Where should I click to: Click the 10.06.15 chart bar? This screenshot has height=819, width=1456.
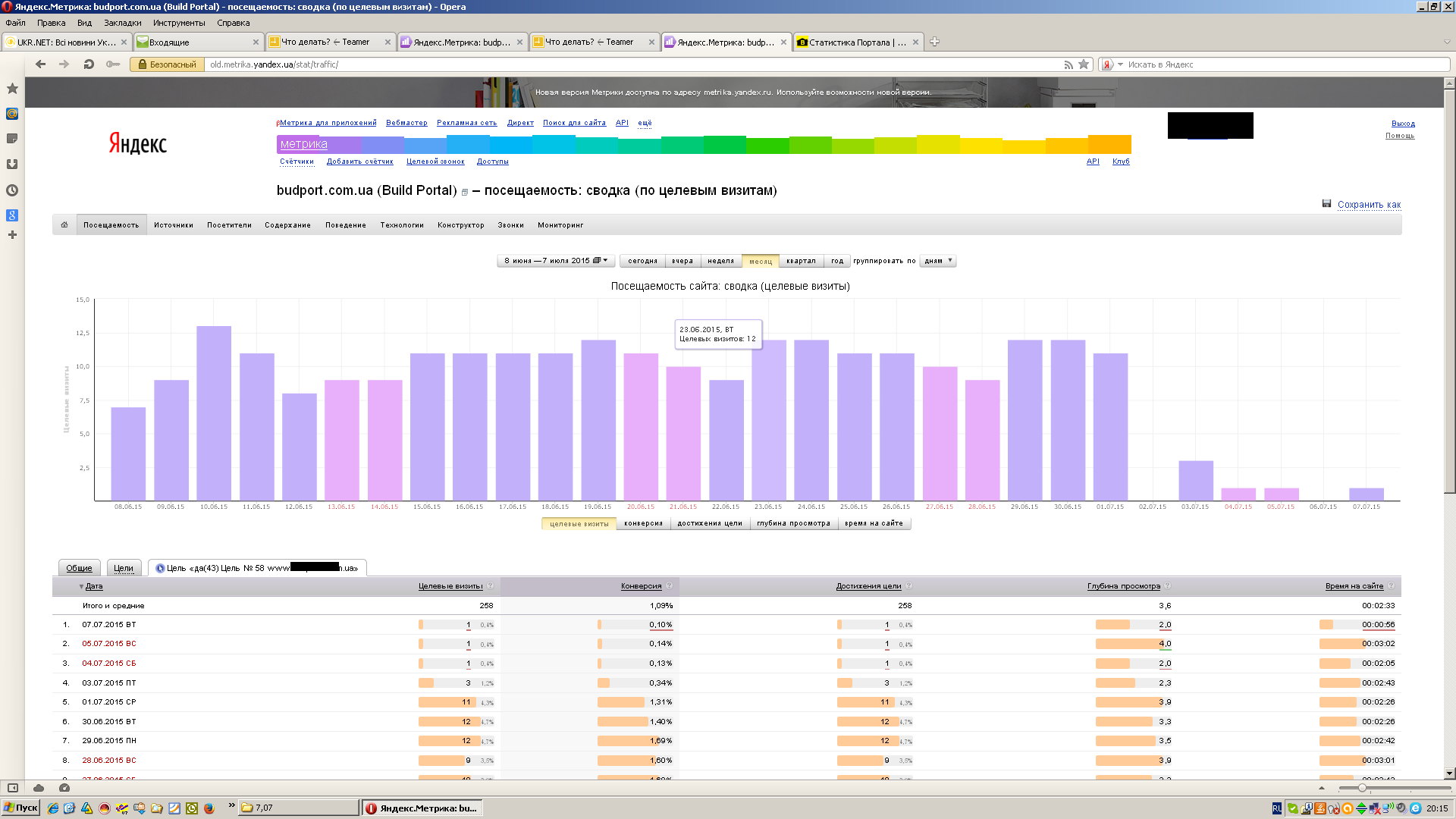pos(214,413)
